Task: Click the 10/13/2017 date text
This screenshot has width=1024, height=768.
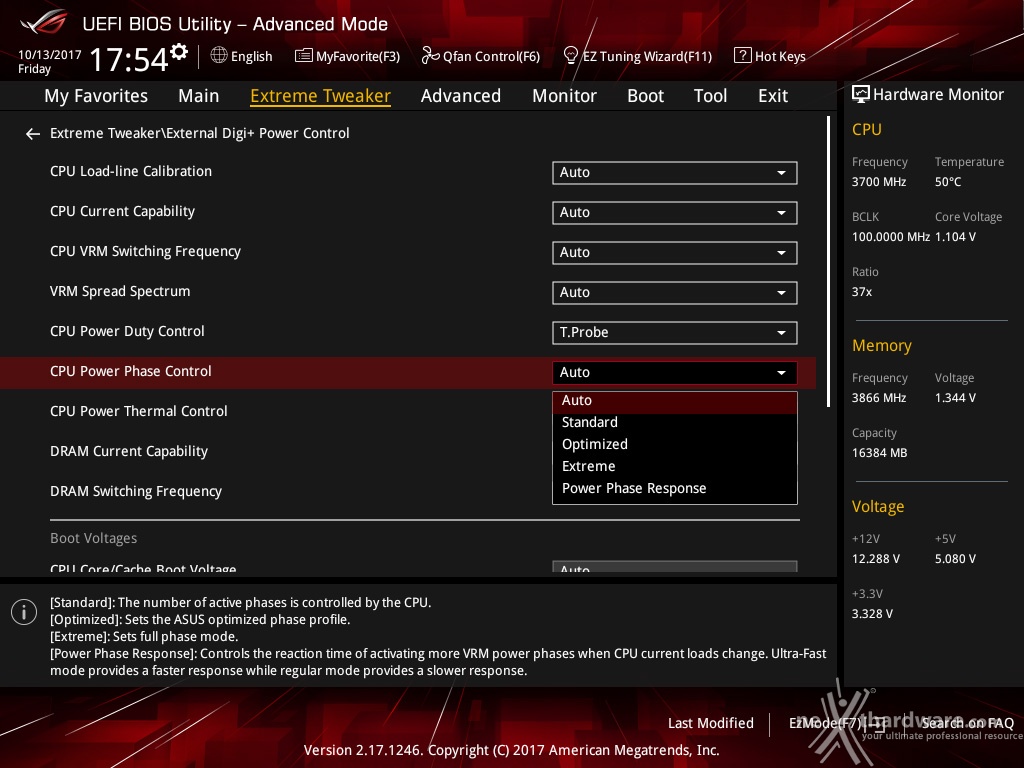Action: pyautogui.click(x=50, y=55)
